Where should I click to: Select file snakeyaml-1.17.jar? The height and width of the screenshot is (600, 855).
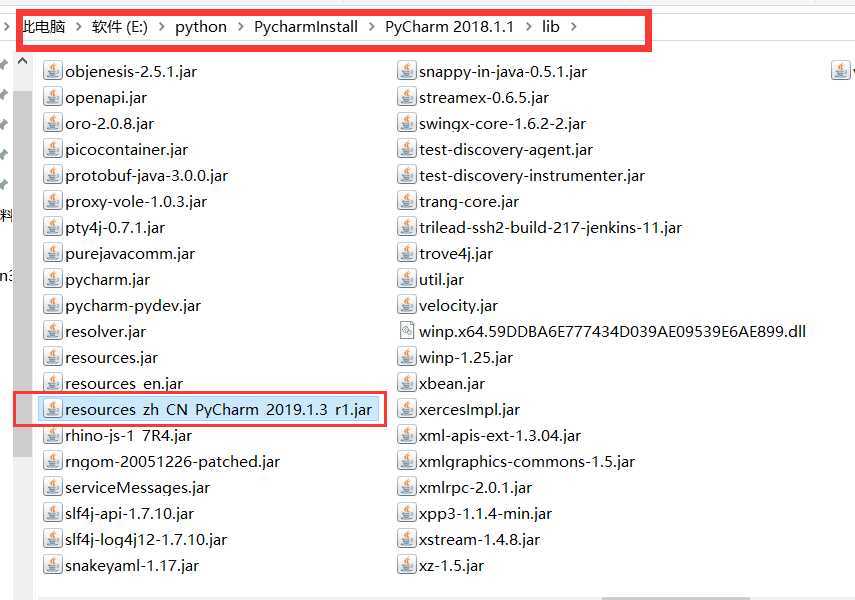[x=121, y=565]
